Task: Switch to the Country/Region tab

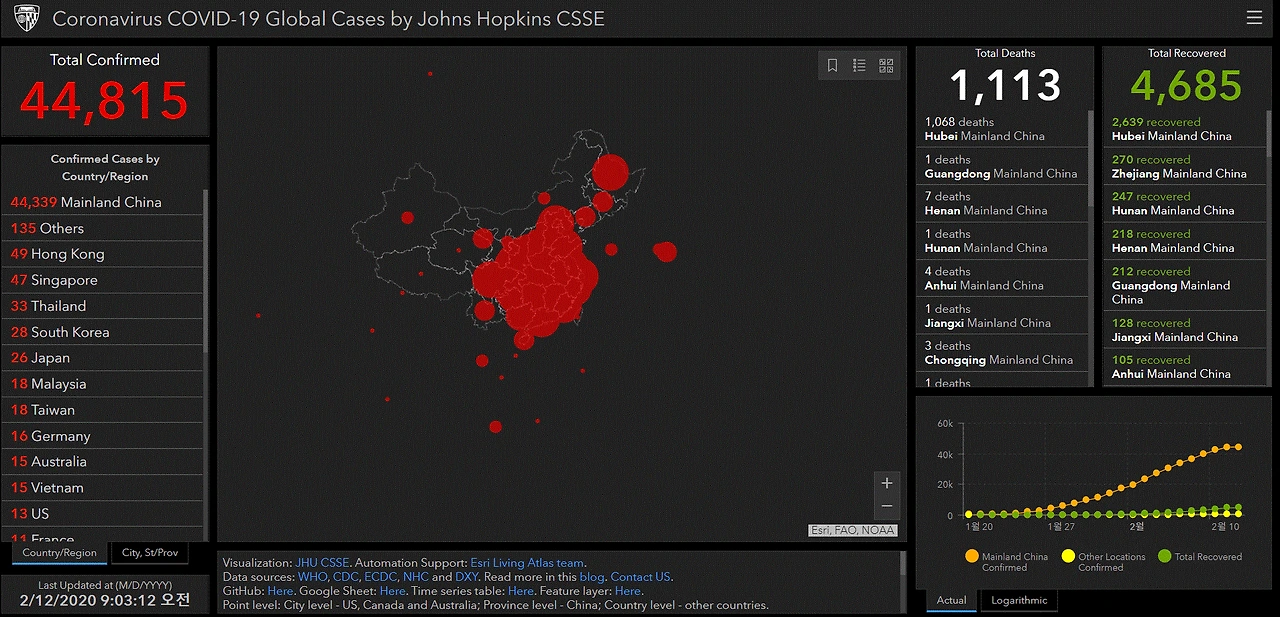Action: tap(59, 553)
